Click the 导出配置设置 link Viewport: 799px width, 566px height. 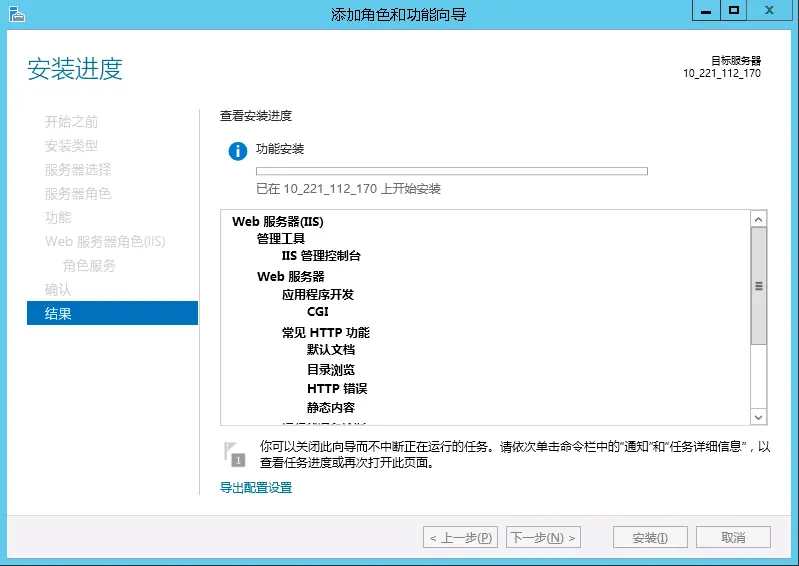click(x=256, y=488)
